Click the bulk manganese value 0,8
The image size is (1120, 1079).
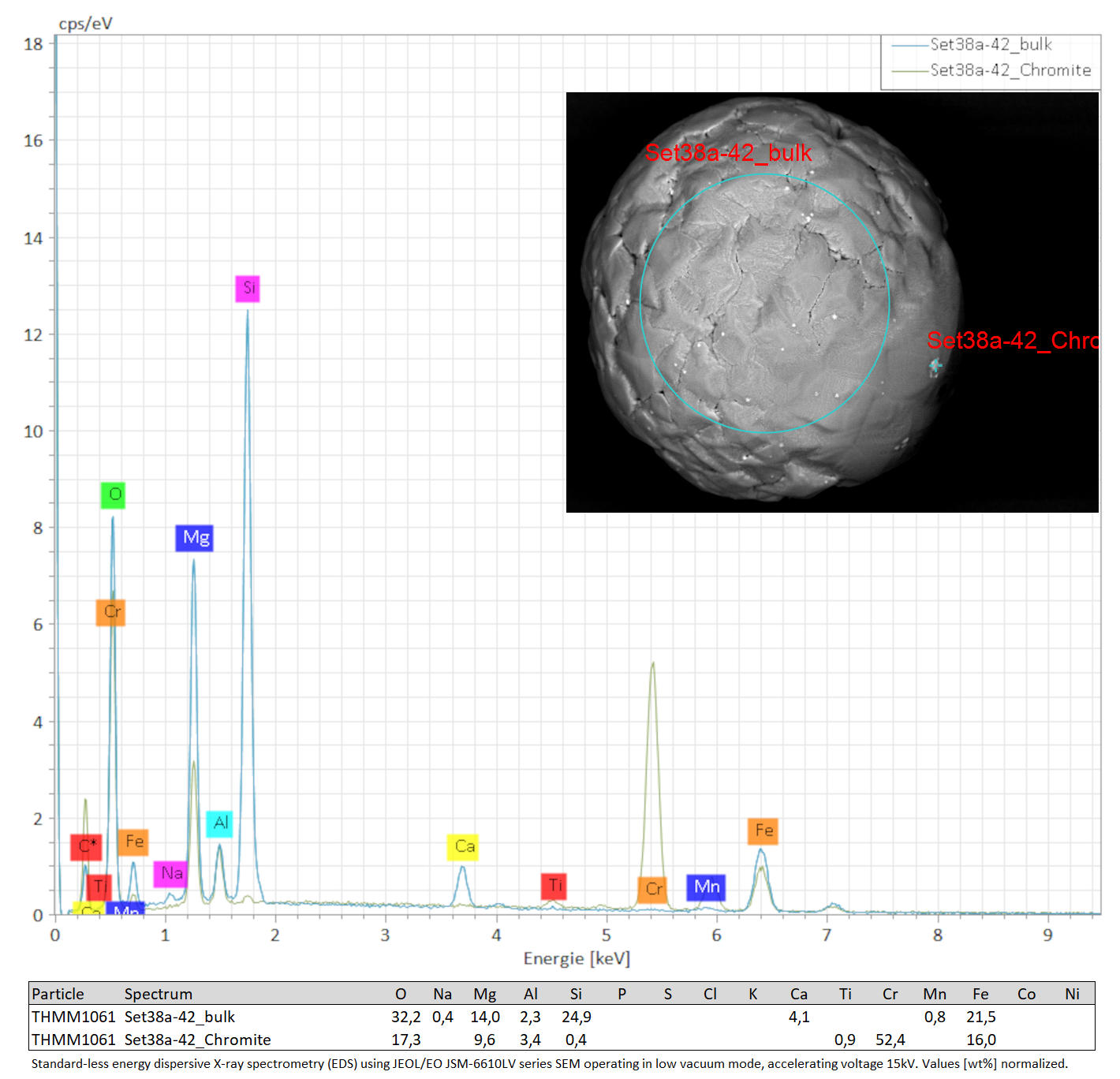(935, 1017)
